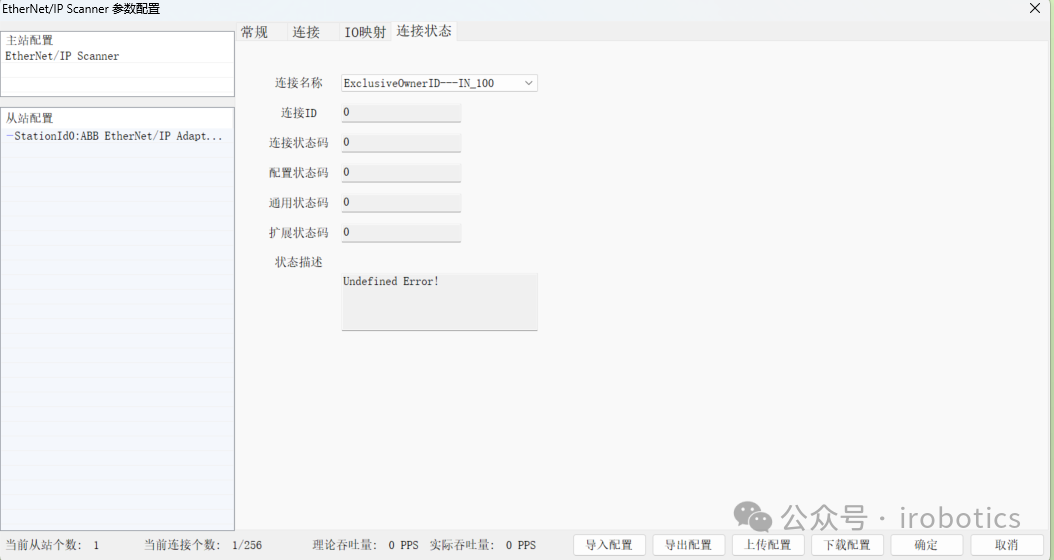Open the 连接 tab
Screen dimensions: 1054x560
tap(306, 32)
